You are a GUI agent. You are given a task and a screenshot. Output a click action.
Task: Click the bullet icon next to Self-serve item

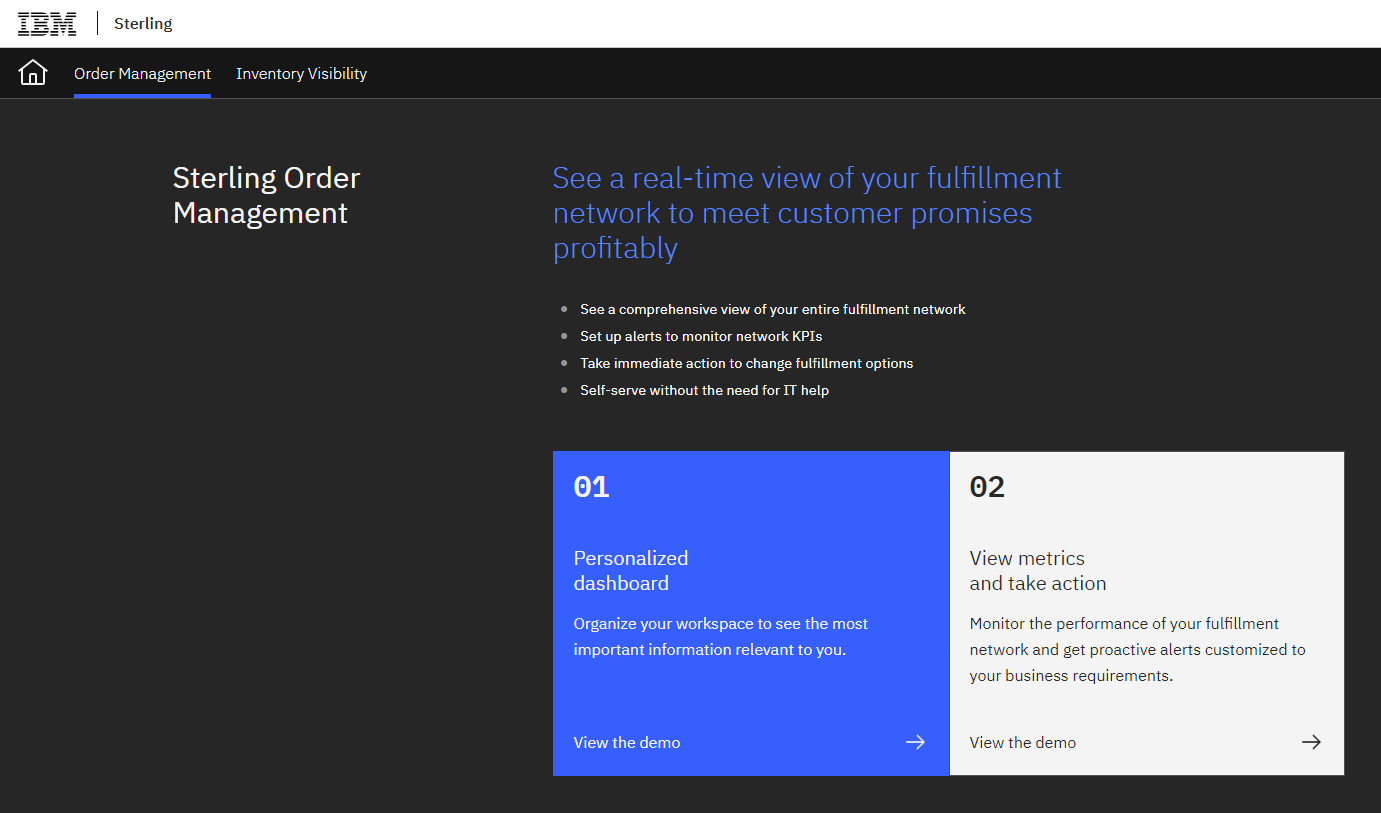565,390
